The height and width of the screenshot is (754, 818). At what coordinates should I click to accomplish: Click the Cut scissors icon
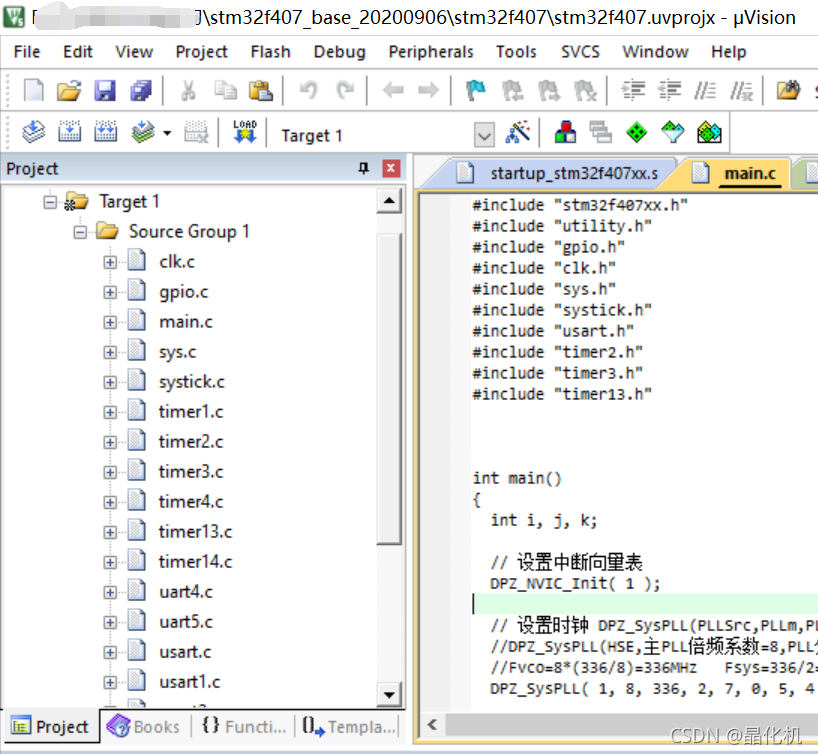click(188, 90)
